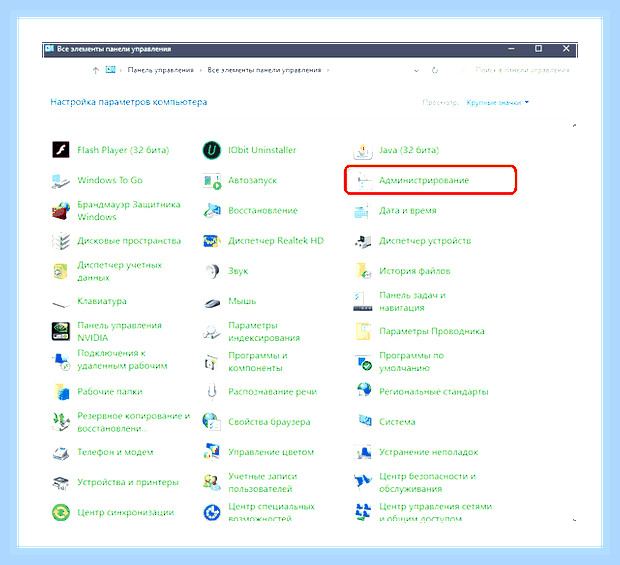This screenshot has width=620, height=565.
Task: Open Центр специальных возможностей link
Action: tap(271, 512)
